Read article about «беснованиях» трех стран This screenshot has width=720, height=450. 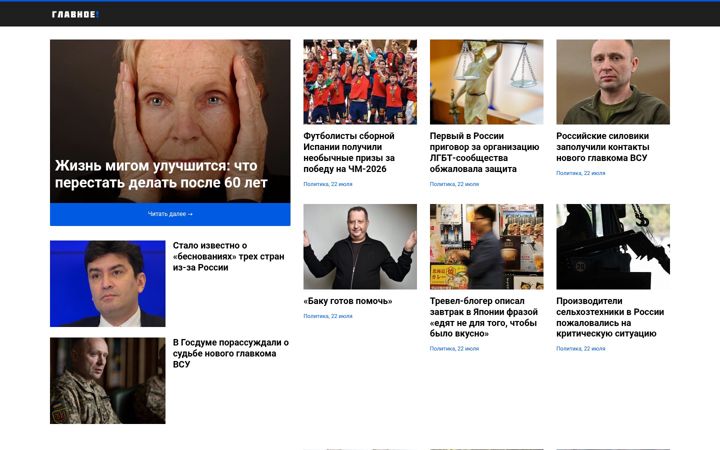pyautogui.click(x=228, y=257)
